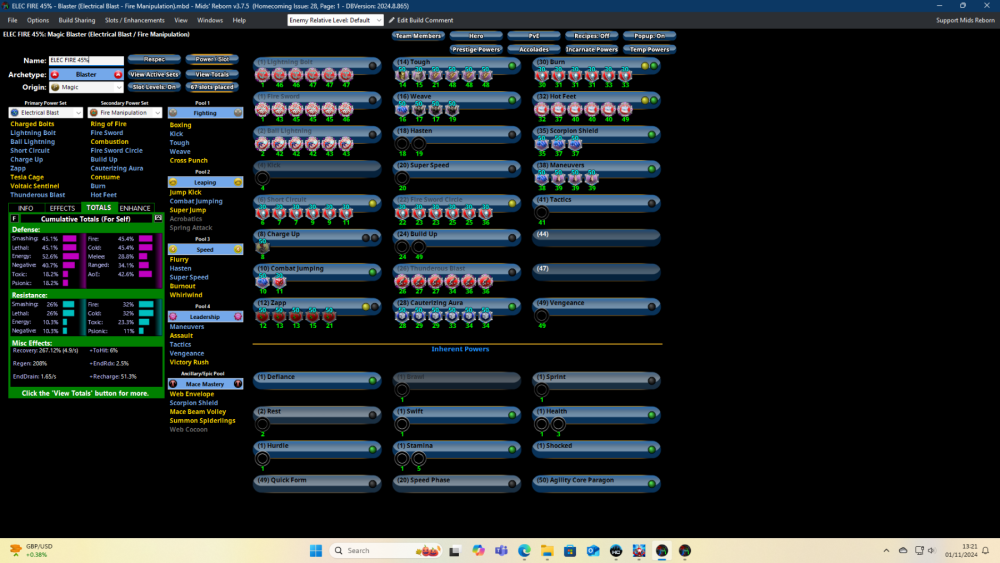
Task: Click the Smashing defense bar
Action: click(70, 238)
